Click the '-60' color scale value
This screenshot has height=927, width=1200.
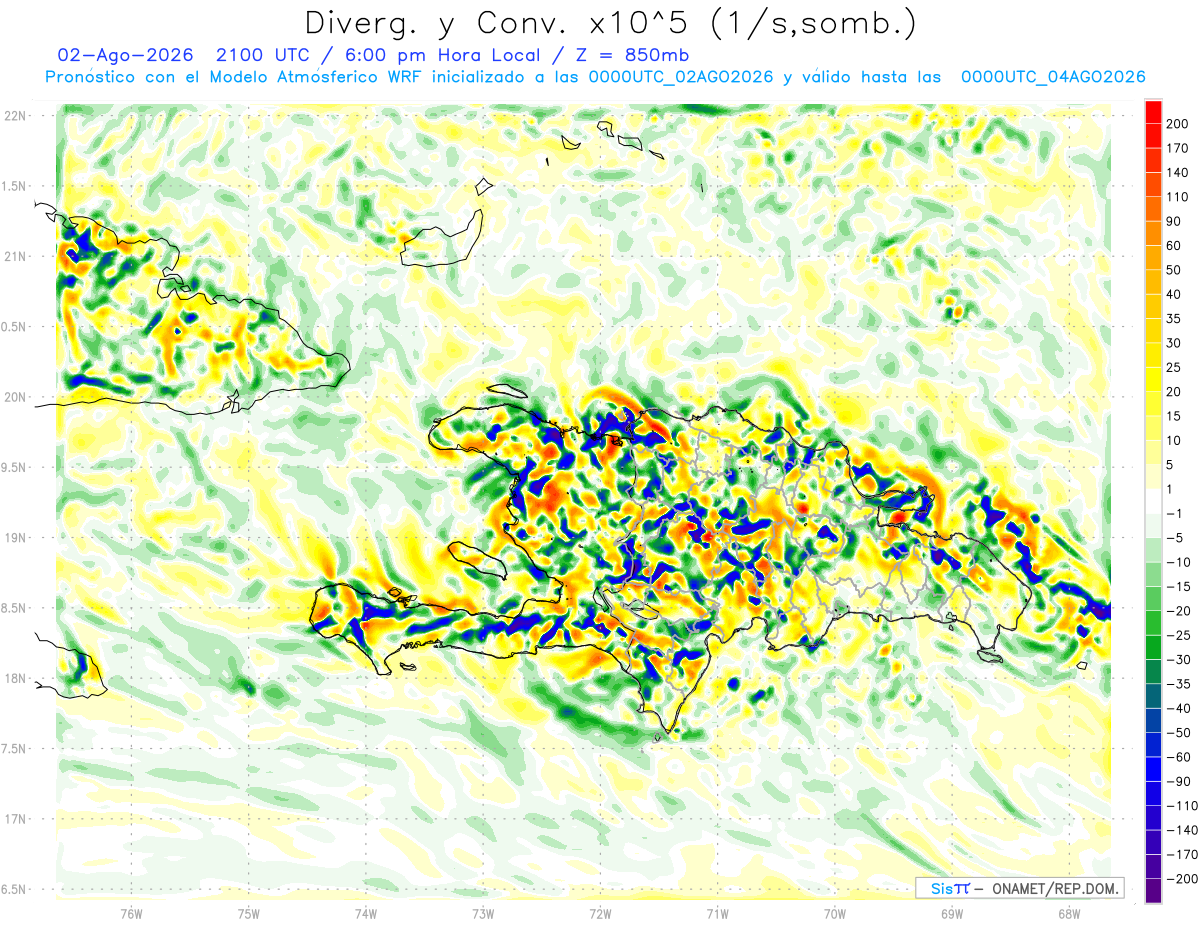1180,757
